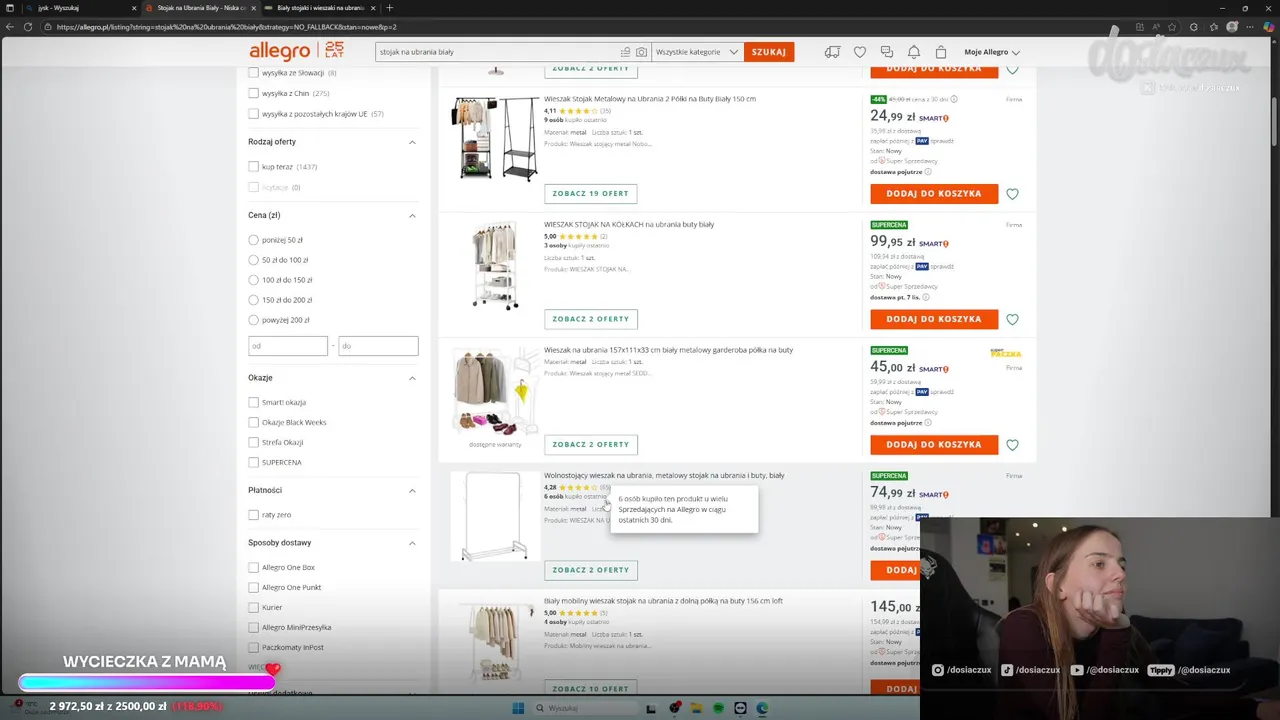The image size is (1280, 720).
Task: Switch to jysk - Wyszukaj tab
Action: [x=82, y=8]
